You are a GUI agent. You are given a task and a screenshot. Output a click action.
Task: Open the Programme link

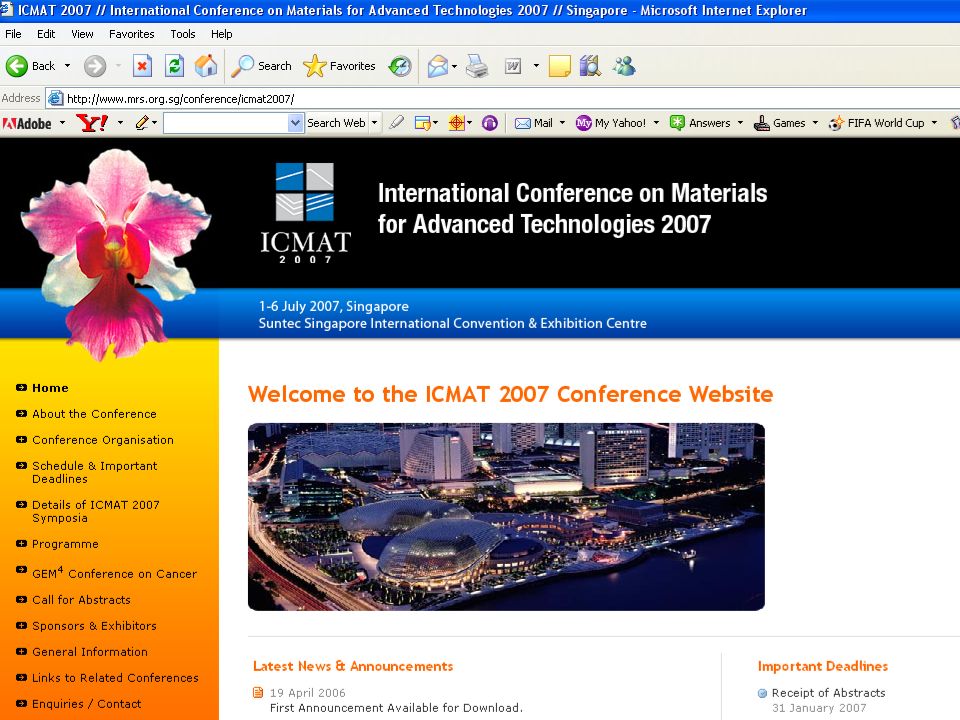point(65,544)
